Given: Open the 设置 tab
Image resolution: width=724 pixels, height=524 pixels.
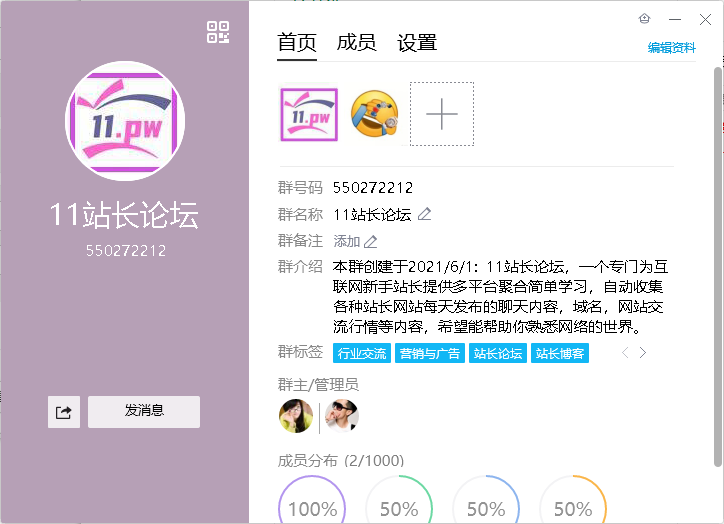Looking at the screenshot, I should (417, 42).
